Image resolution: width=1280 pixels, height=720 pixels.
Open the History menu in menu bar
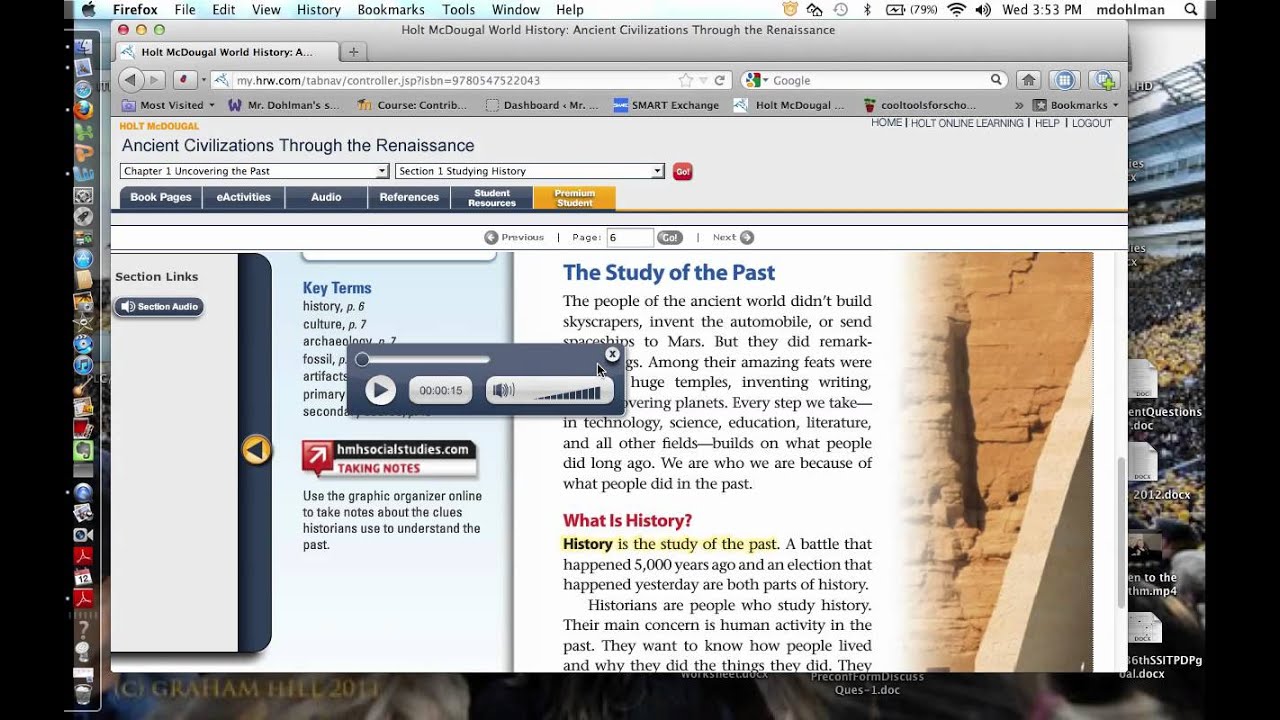pos(318,9)
